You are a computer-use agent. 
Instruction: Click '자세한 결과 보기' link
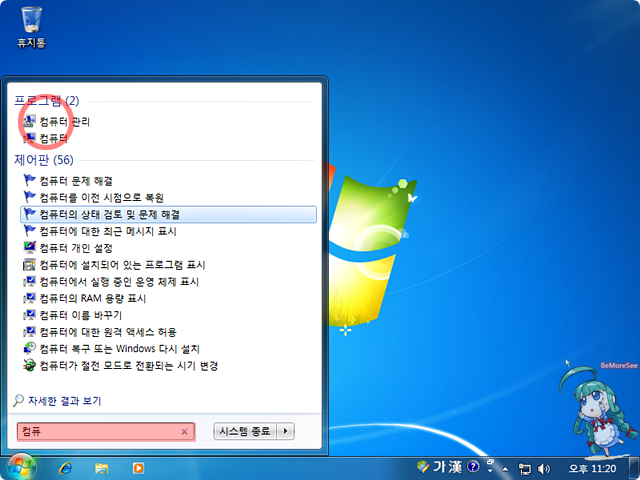[65, 401]
